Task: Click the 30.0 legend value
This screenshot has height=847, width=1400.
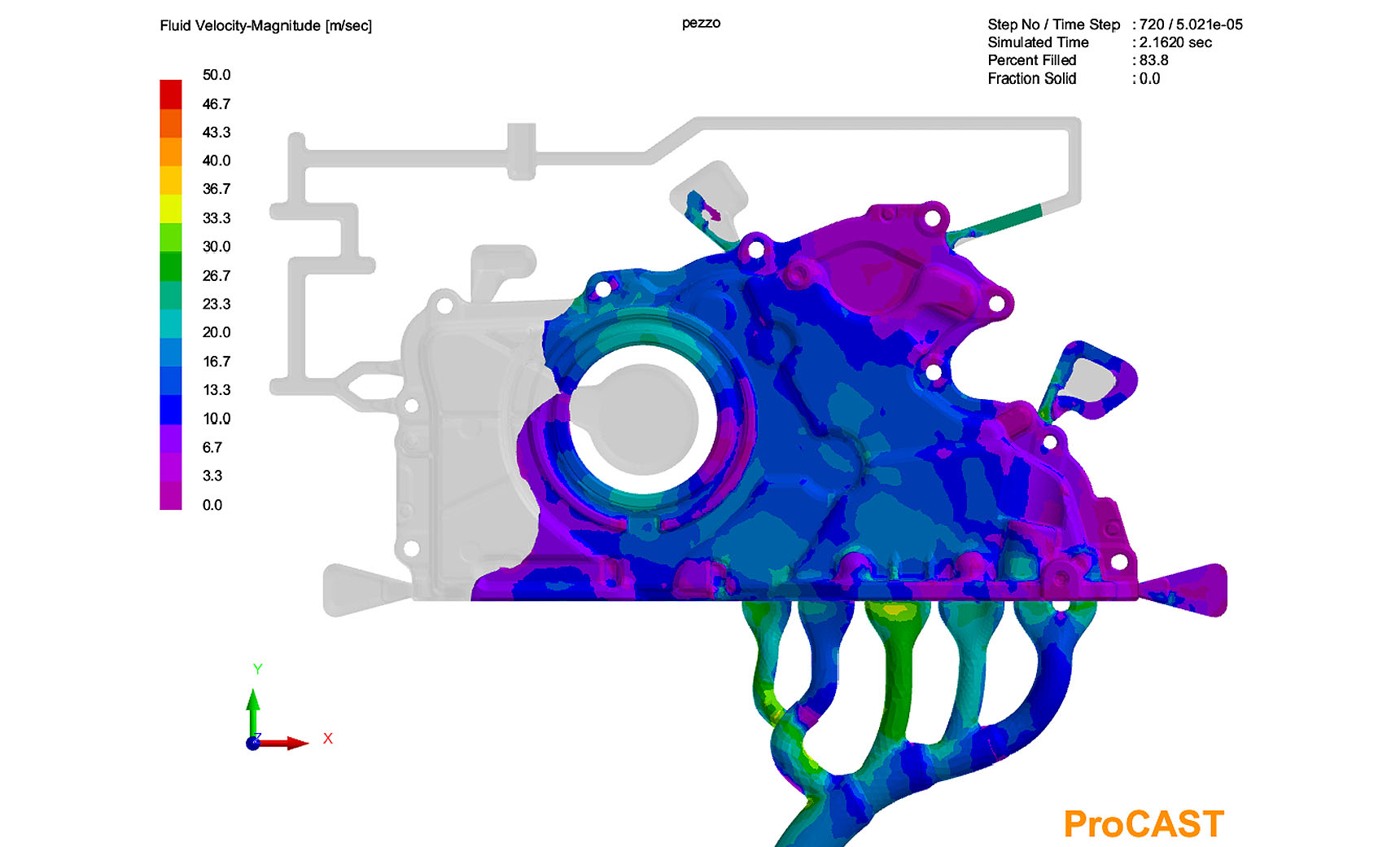Action: click(x=217, y=247)
